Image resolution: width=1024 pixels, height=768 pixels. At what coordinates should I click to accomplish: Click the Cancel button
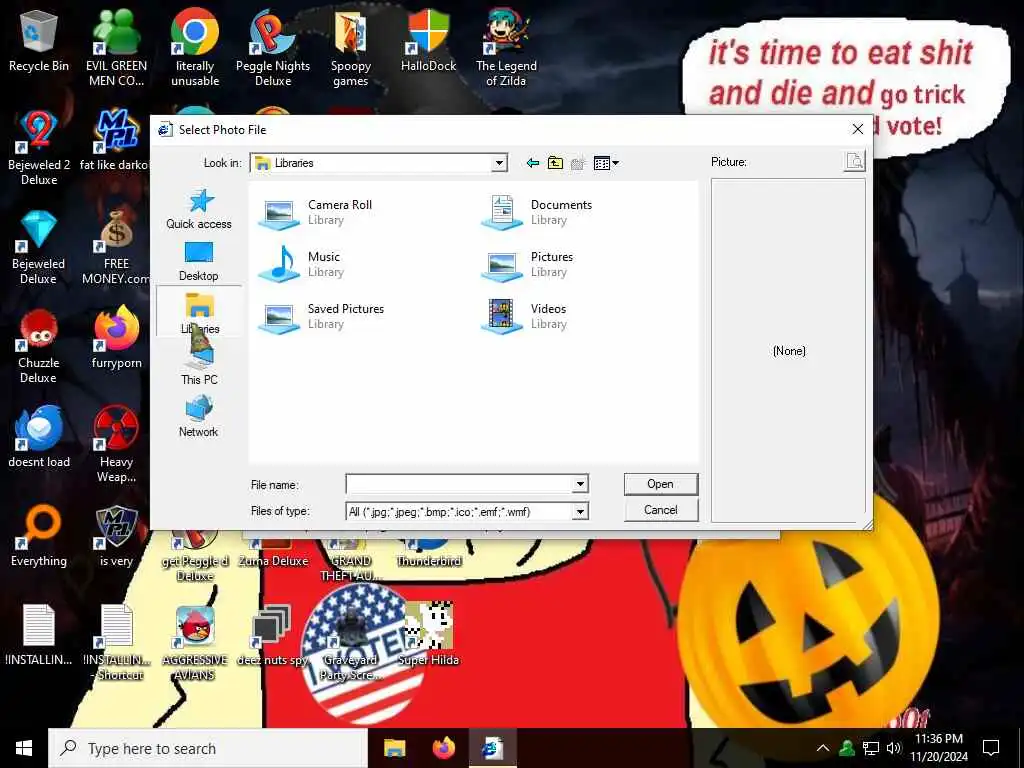click(x=660, y=510)
